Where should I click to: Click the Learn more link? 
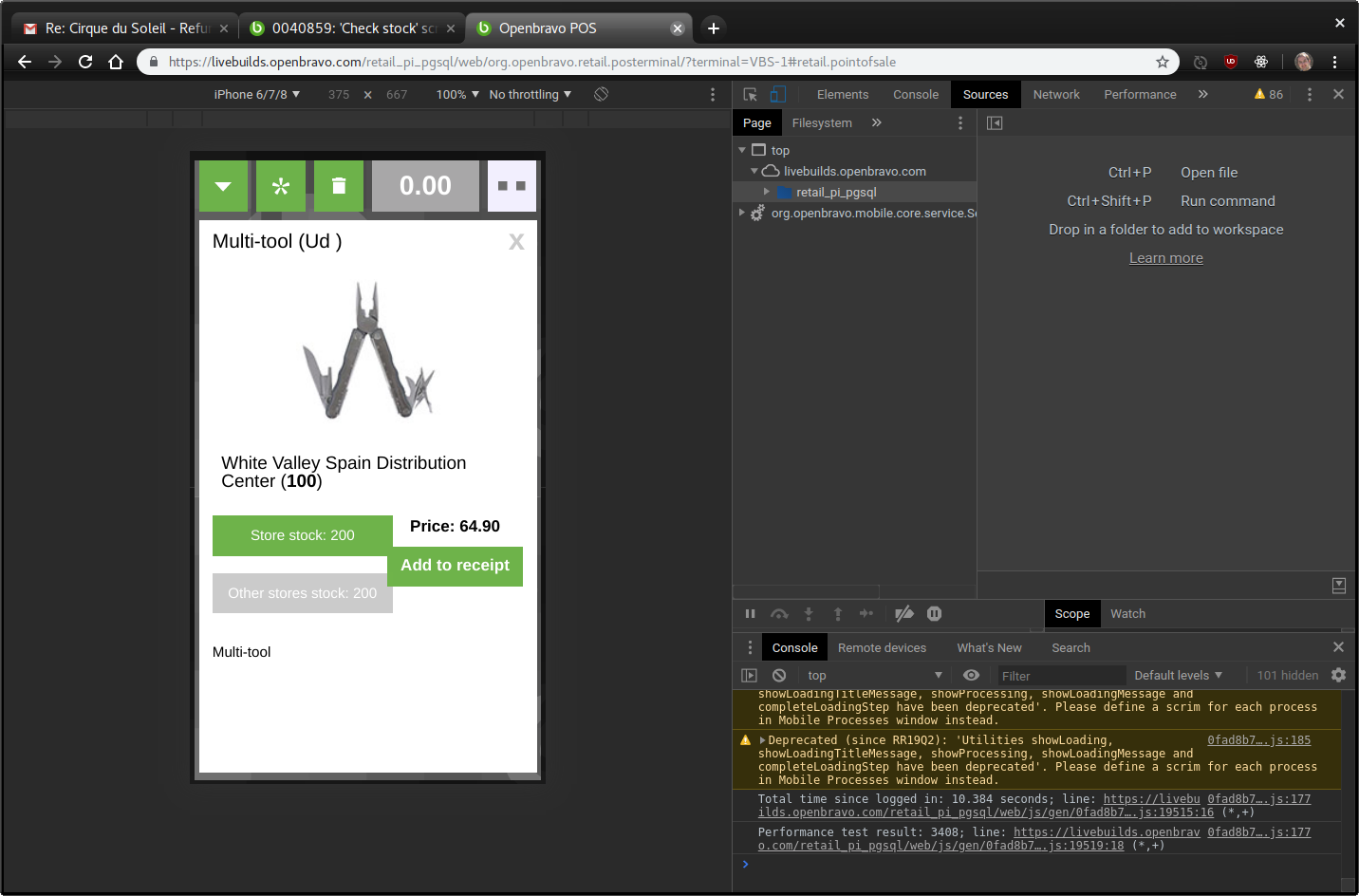click(x=1165, y=258)
